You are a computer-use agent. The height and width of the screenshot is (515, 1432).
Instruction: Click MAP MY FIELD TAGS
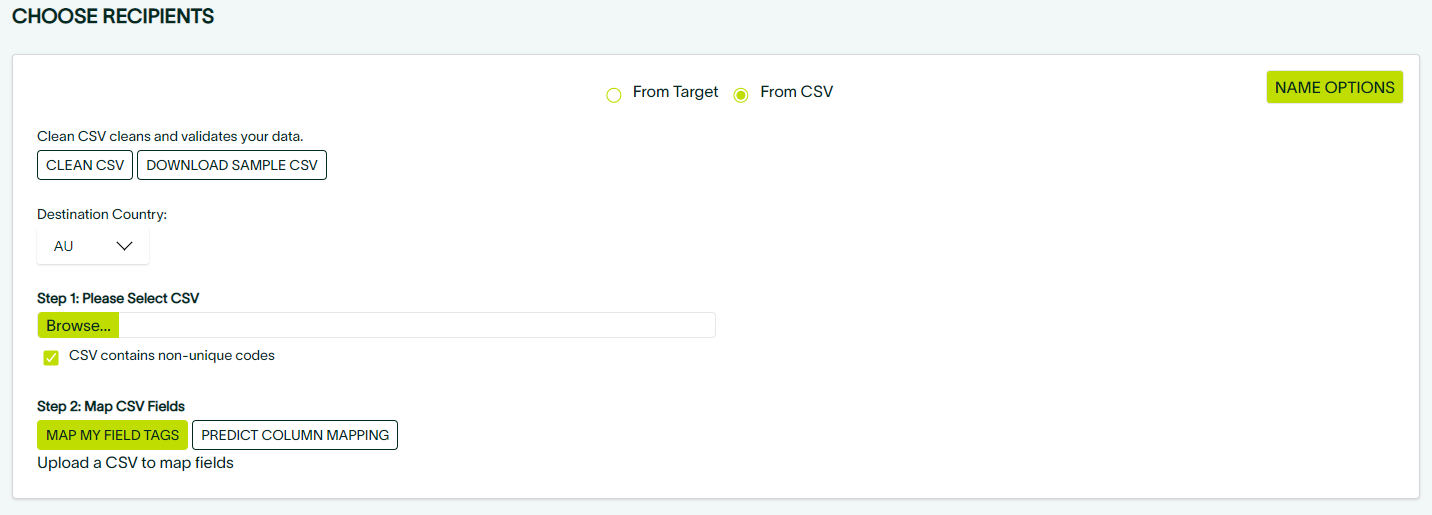(112, 435)
